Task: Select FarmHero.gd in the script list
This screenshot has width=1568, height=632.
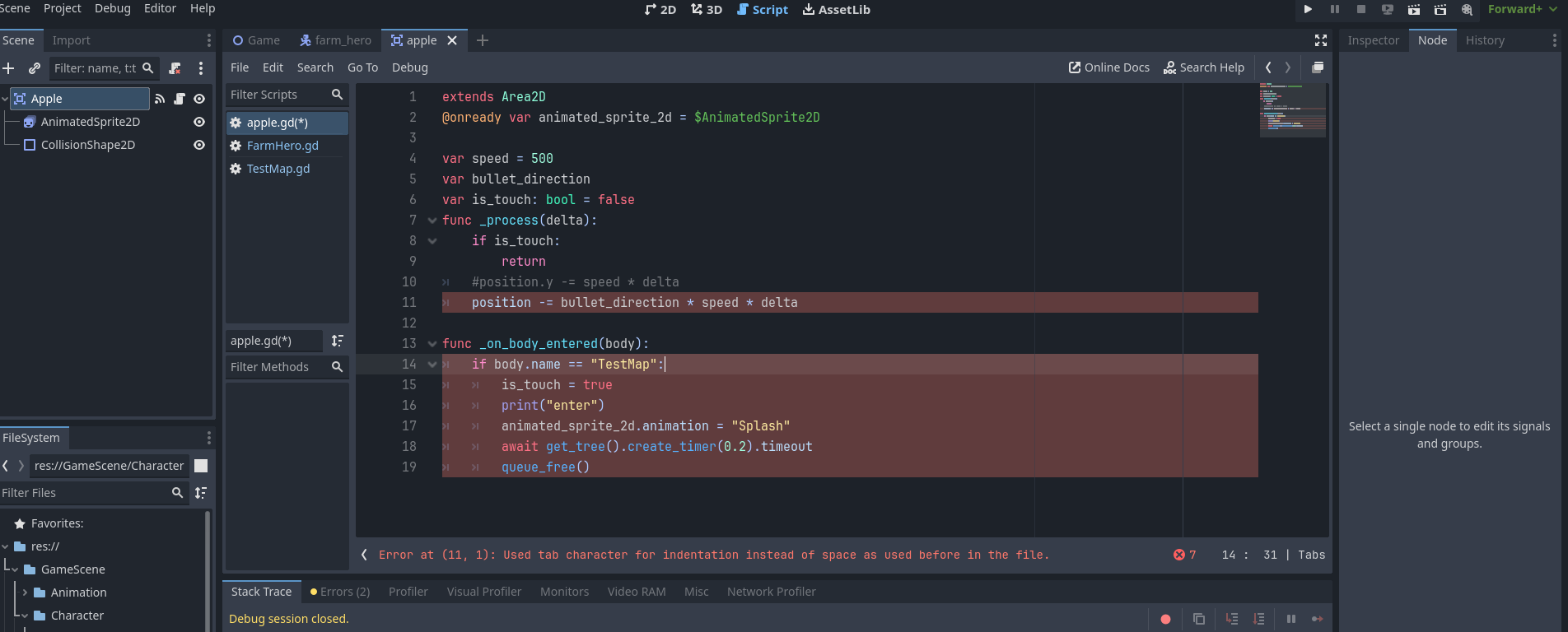Action: pyautogui.click(x=287, y=146)
